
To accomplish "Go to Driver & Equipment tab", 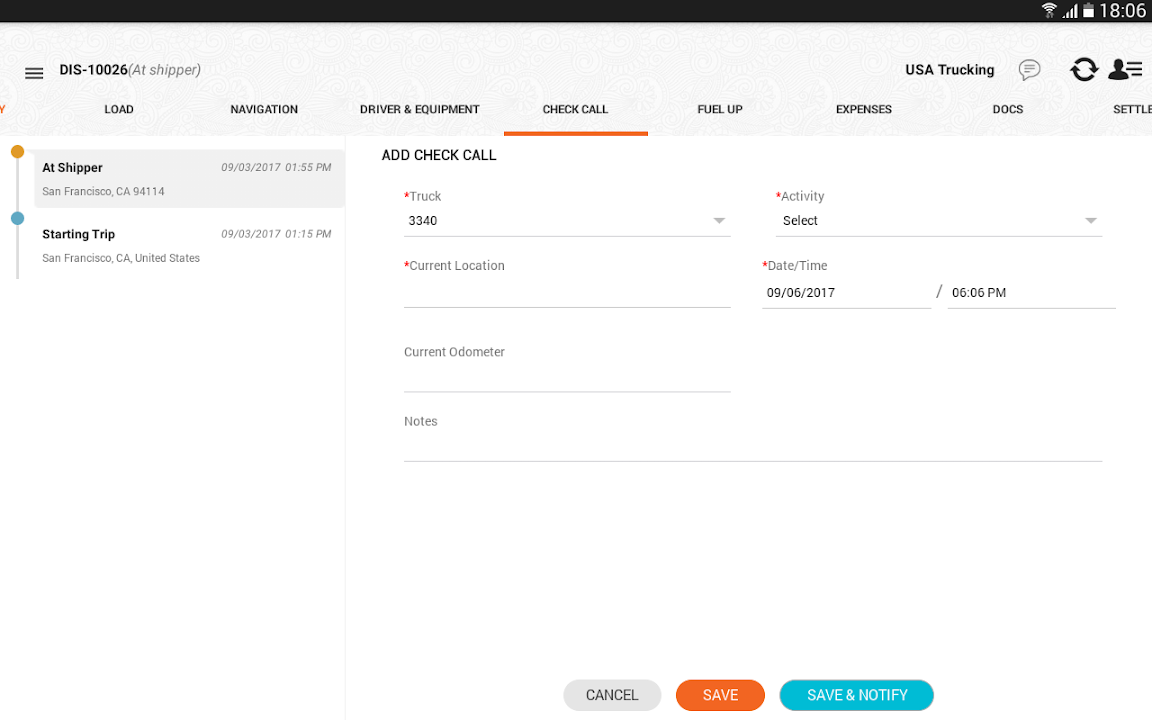I will (x=420, y=109).
